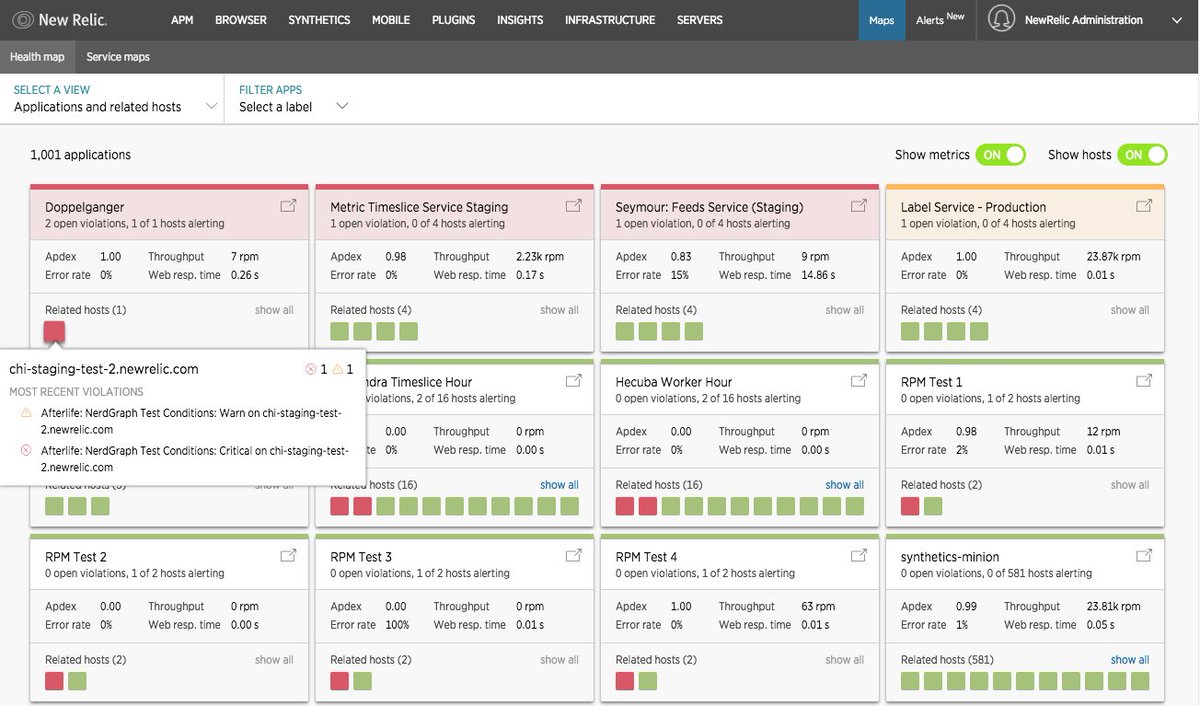Show all hosts for RPM Test 1
The width and height of the screenshot is (1200, 706).
[x=1130, y=485]
